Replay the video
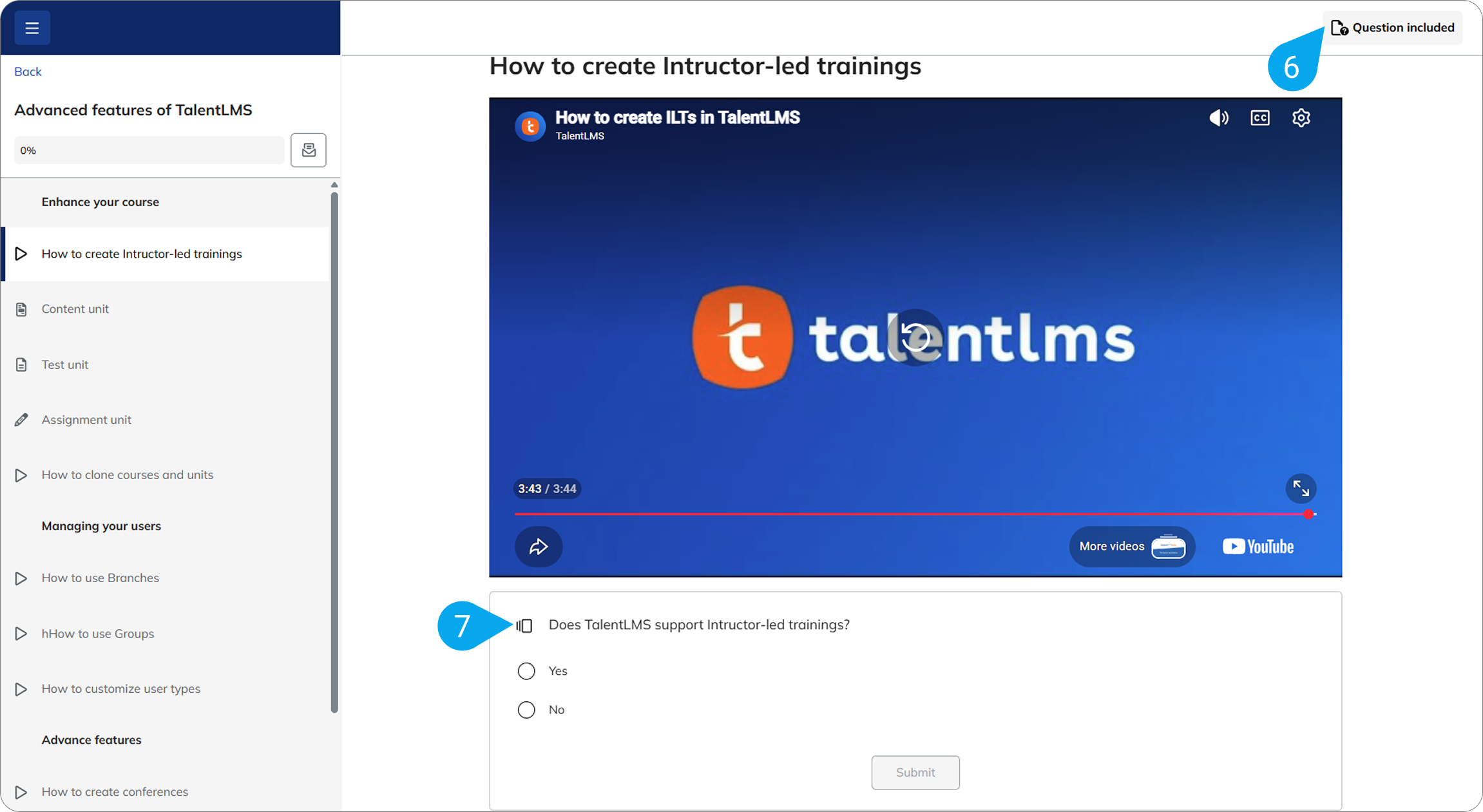1483x812 pixels. tap(915, 337)
